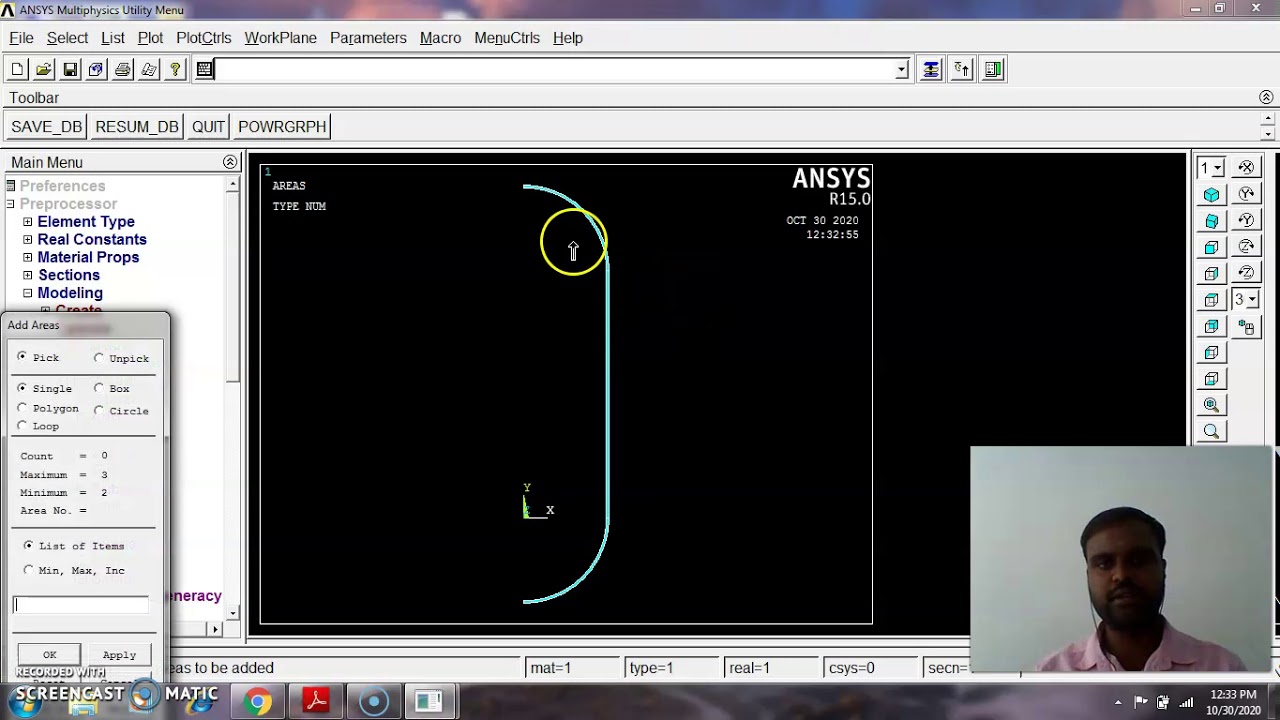Image resolution: width=1280 pixels, height=720 pixels.
Task: Click the keyboard command prompt icon
Action: pos(205,69)
